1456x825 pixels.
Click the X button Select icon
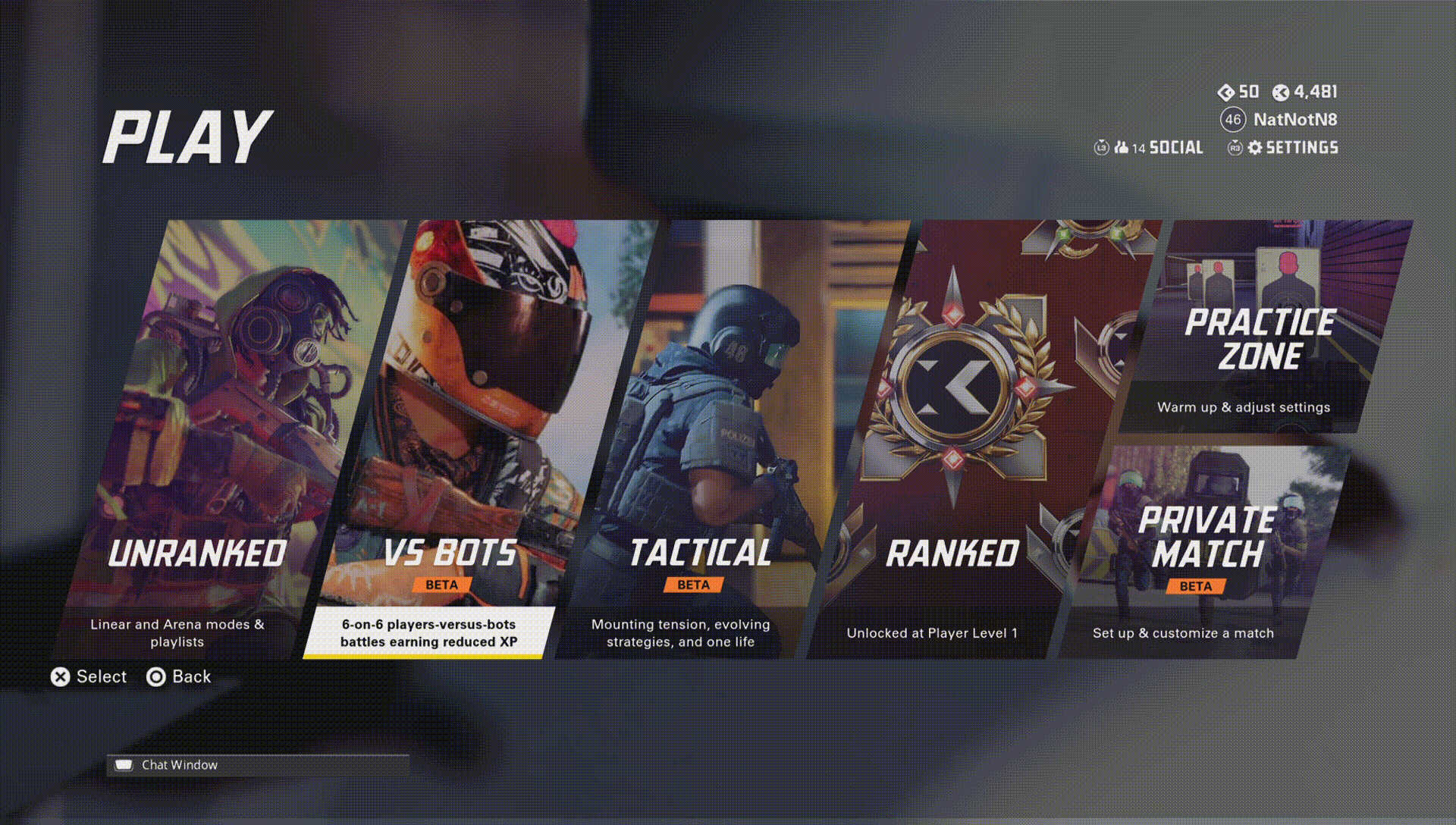point(61,677)
